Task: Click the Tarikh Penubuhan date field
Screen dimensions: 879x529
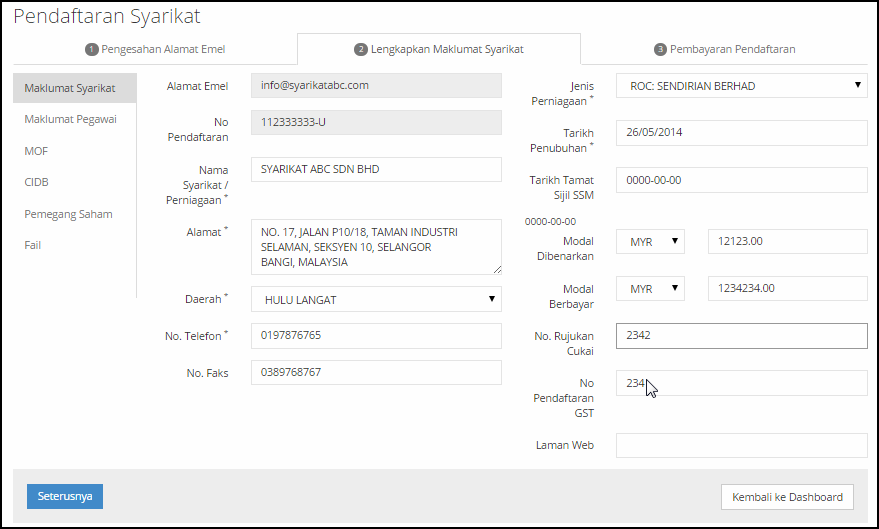Action: click(x=741, y=133)
